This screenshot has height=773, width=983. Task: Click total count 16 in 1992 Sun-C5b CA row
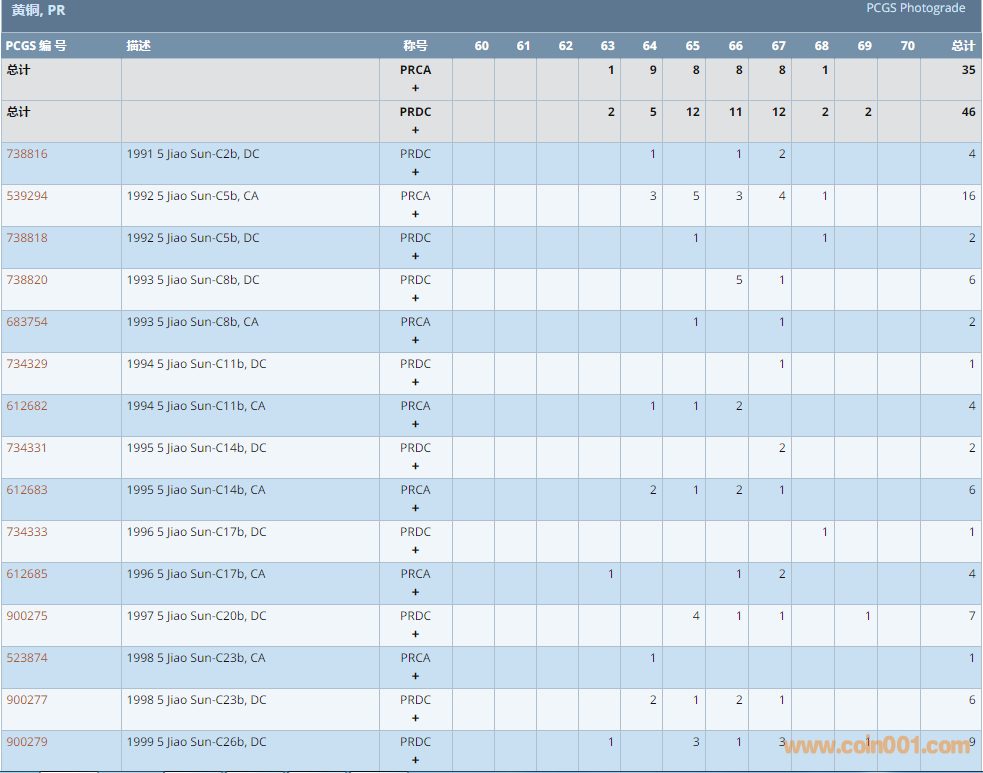pyautogui.click(x=968, y=196)
